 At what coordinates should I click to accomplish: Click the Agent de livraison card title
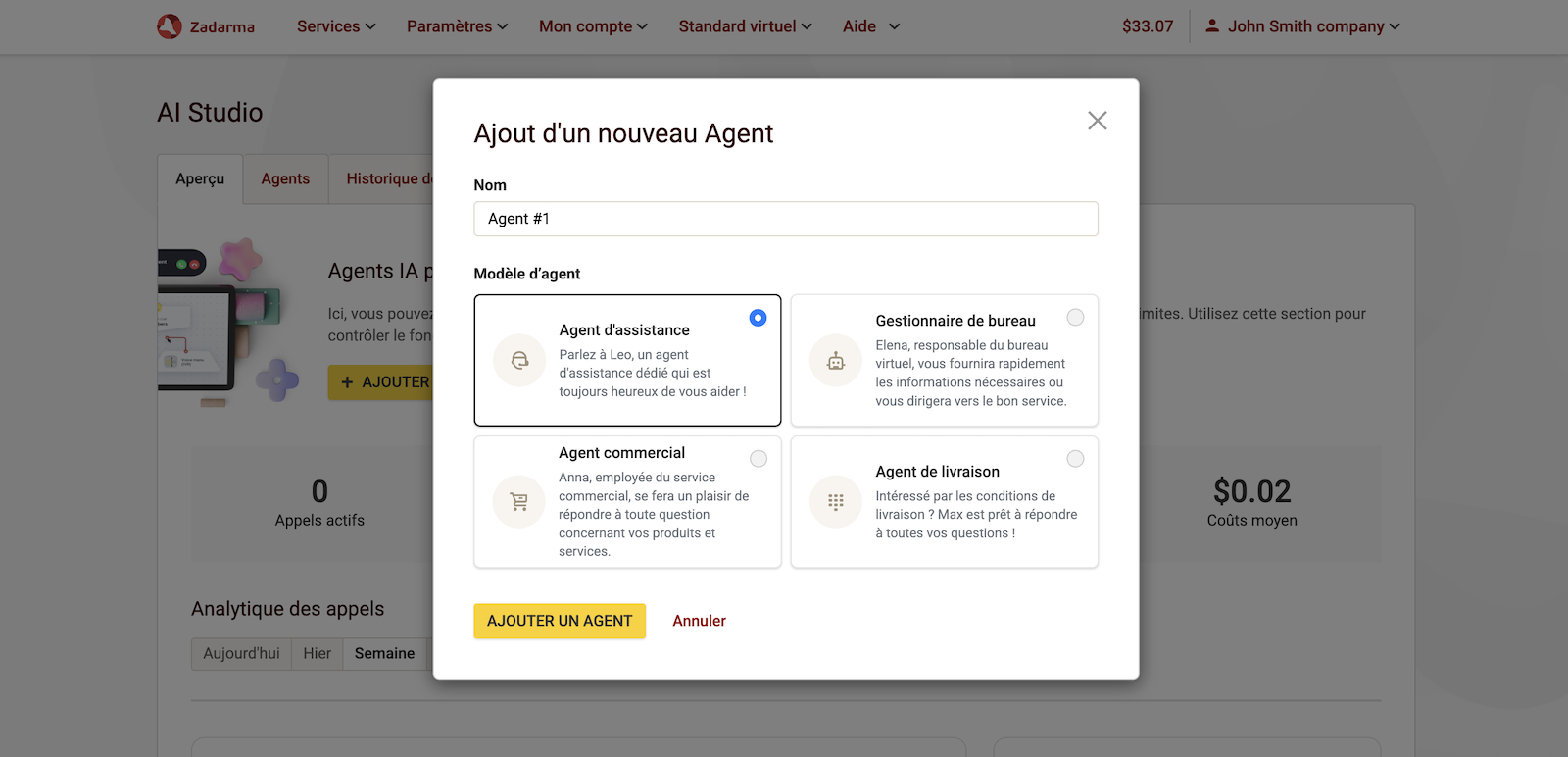[938, 472]
